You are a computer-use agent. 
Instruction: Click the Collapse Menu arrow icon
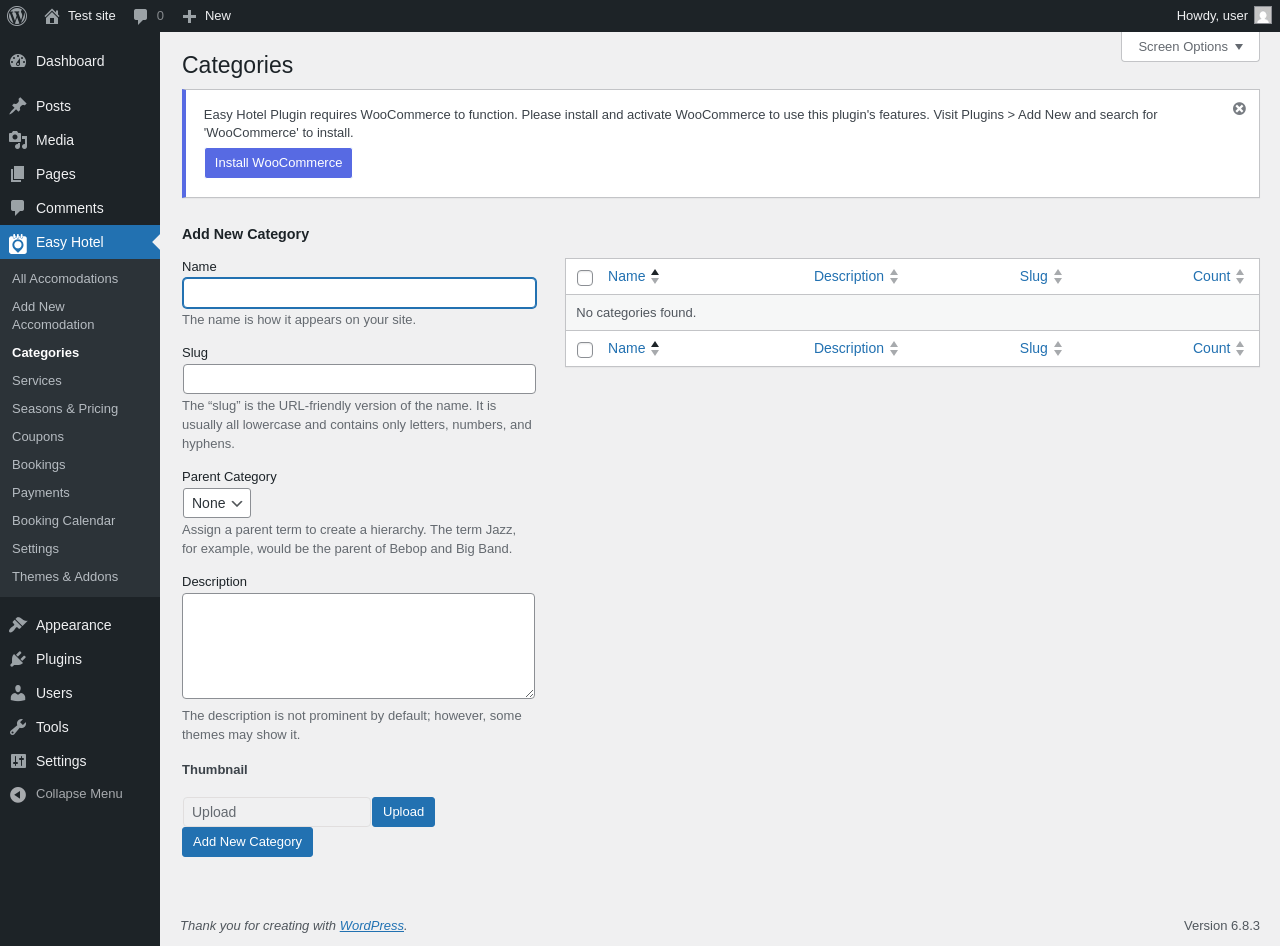coord(18,794)
